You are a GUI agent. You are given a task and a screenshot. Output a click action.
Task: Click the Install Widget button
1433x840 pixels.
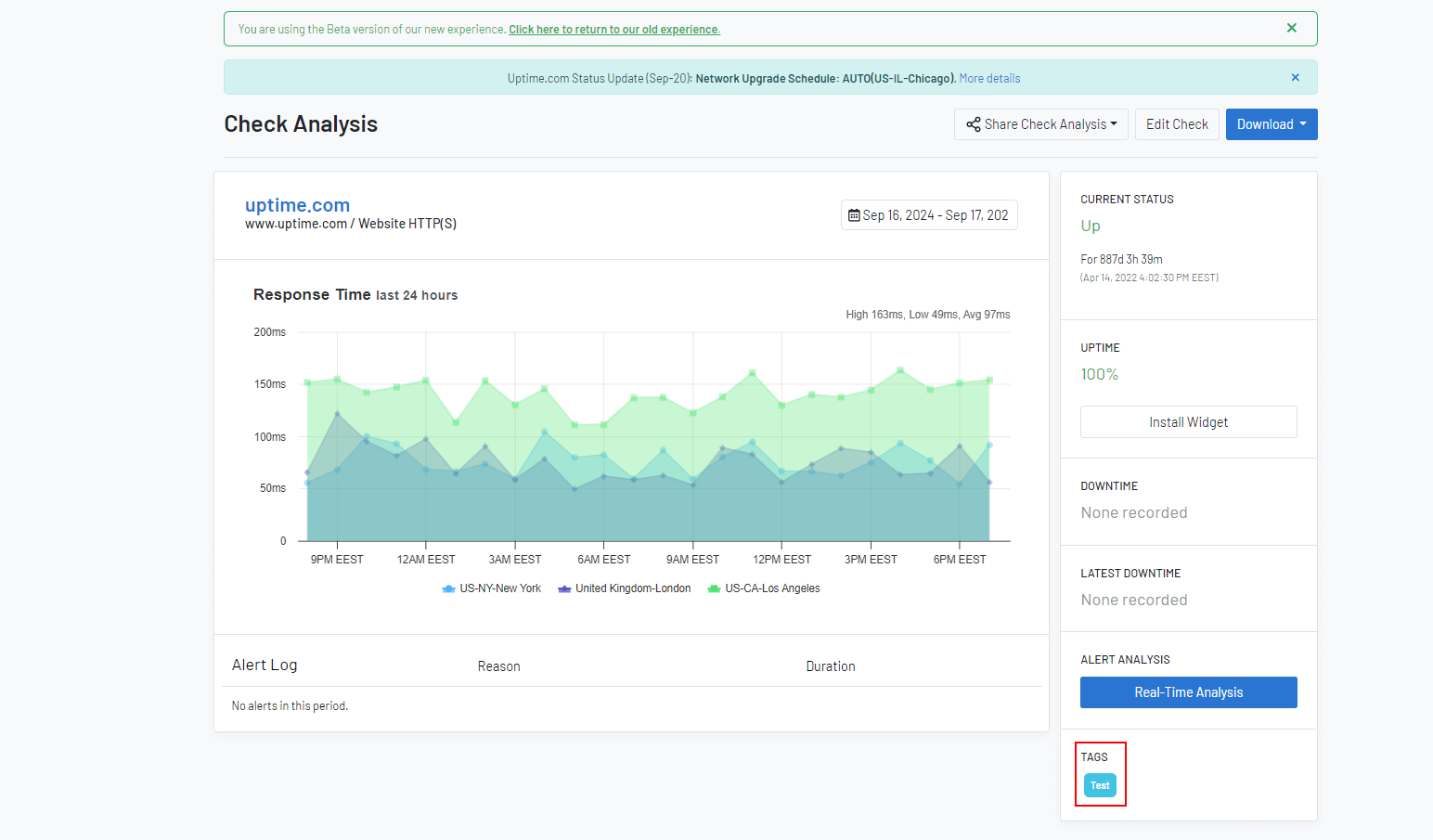(x=1188, y=422)
